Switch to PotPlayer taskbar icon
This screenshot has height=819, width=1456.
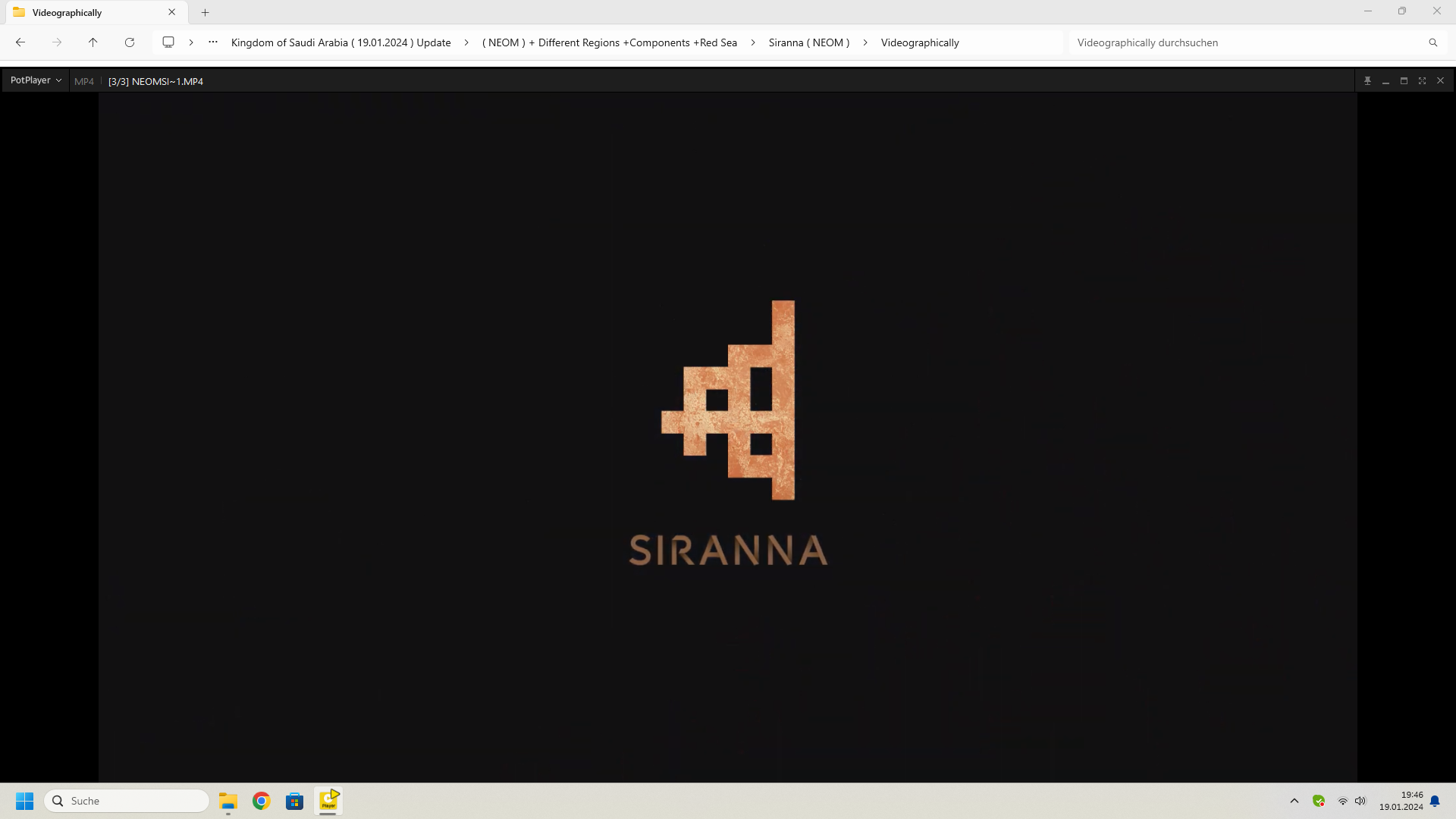tap(328, 801)
